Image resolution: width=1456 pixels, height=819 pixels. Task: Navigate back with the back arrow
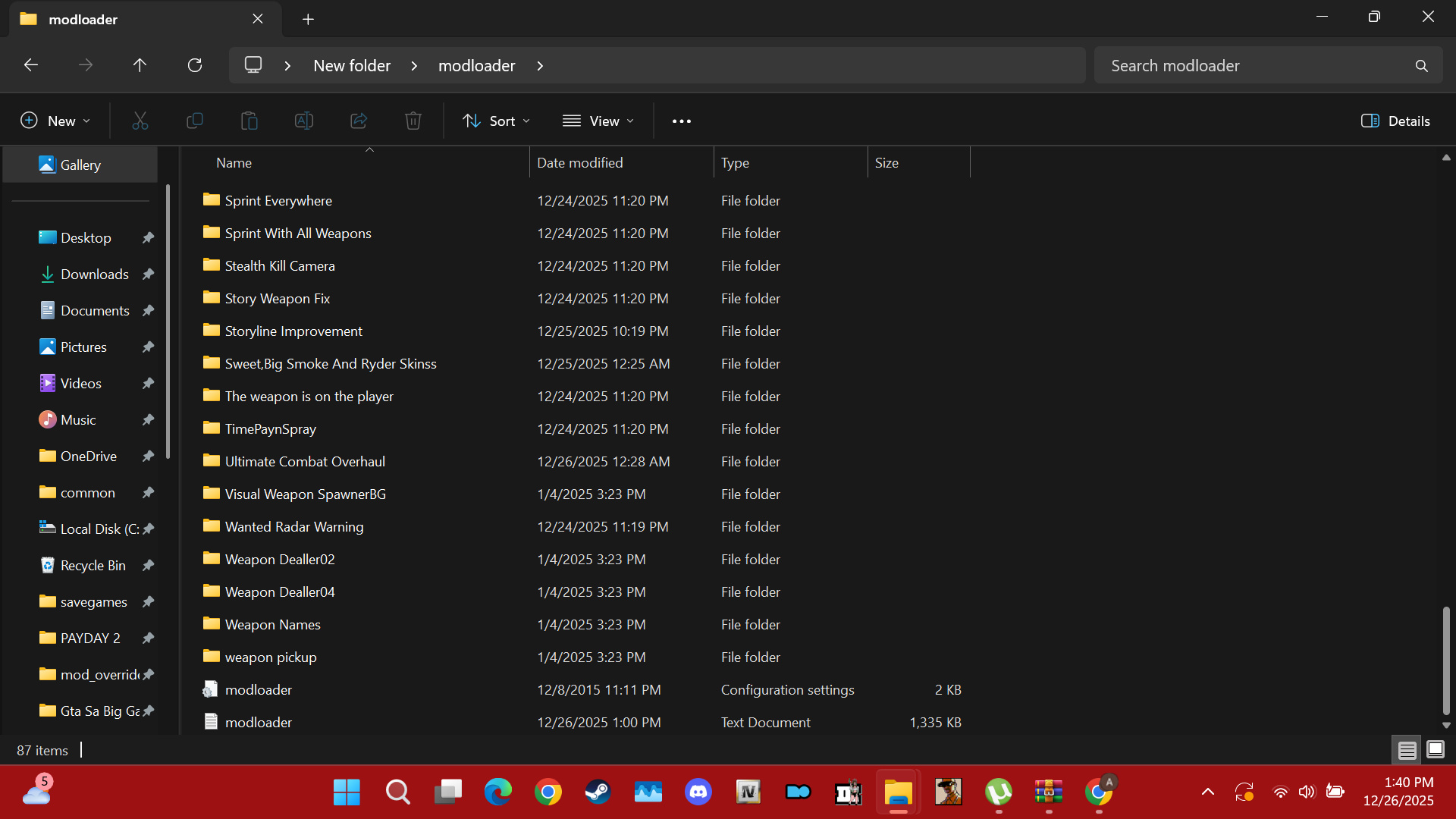point(31,65)
